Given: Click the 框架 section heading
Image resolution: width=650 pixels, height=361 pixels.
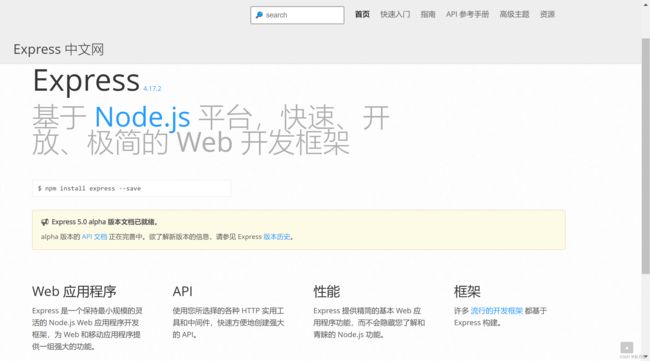Looking at the screenshot, I should [x=467, y=291].
